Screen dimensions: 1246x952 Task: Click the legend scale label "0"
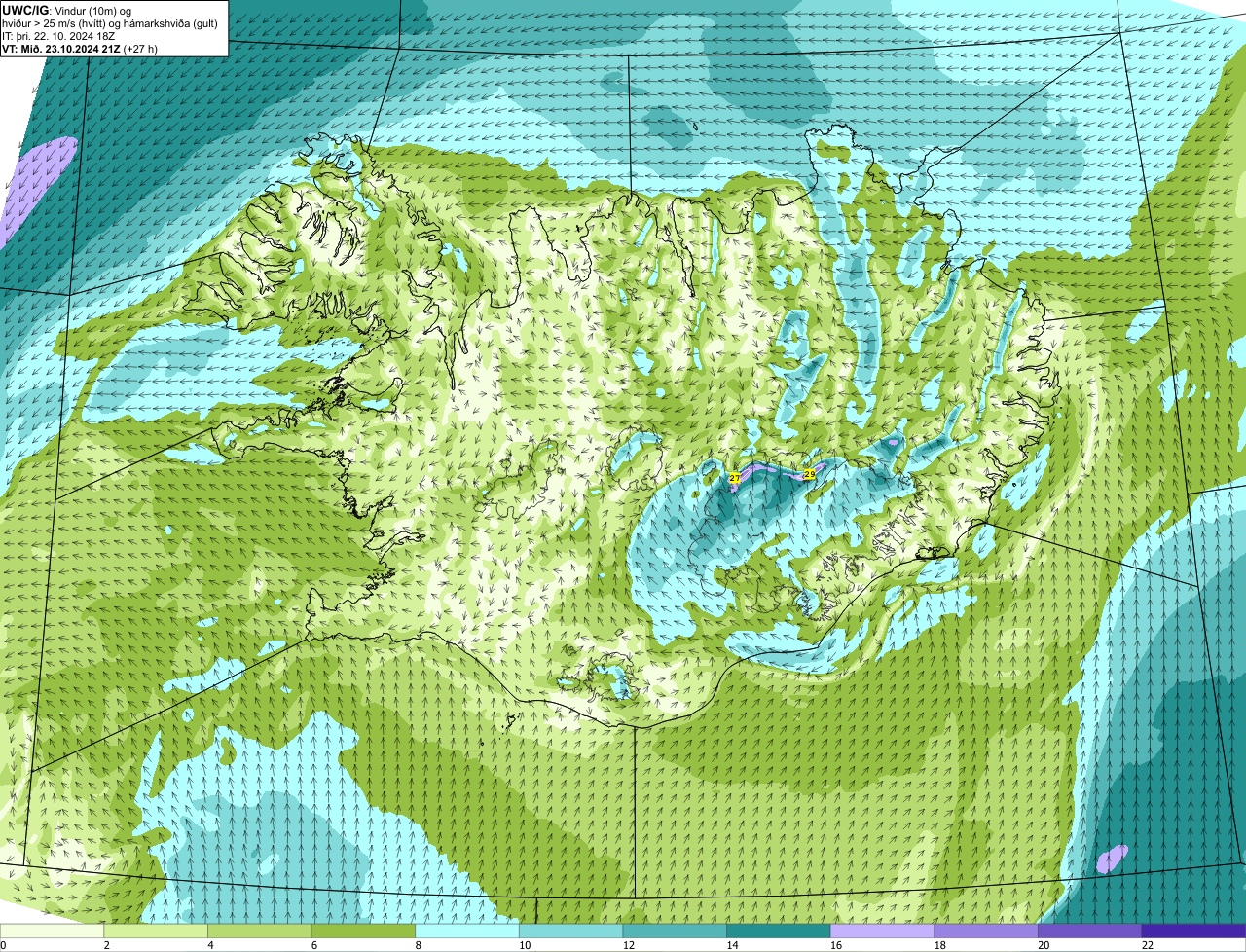point(3,945)
